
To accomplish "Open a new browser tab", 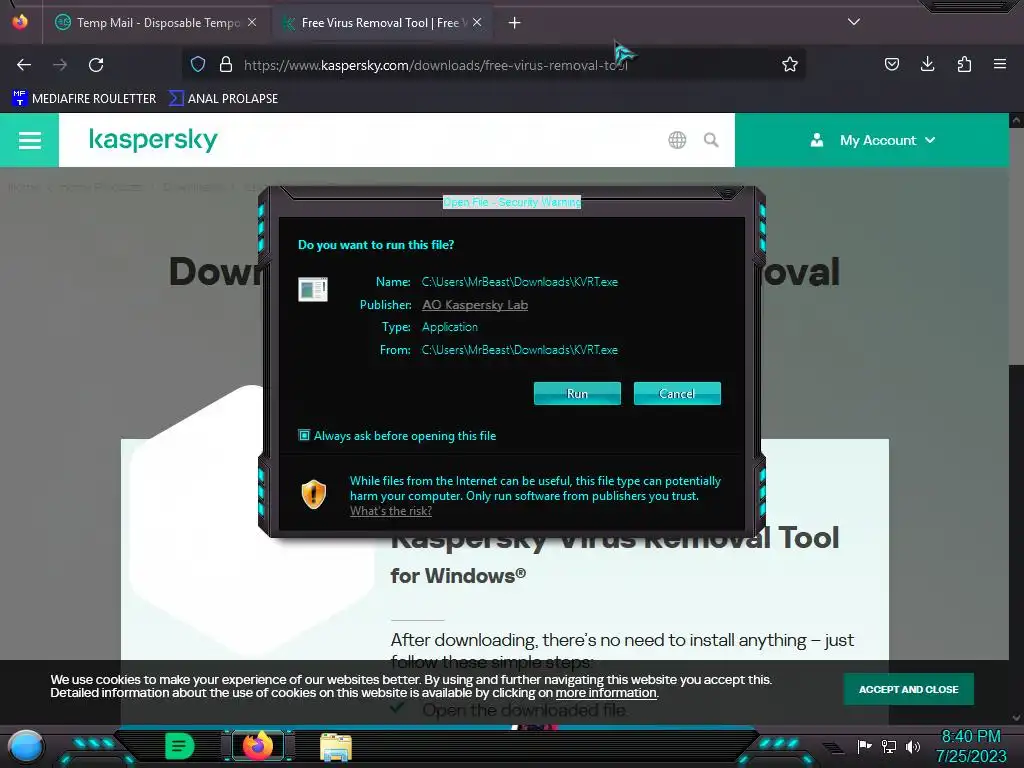I will [515, 23].
